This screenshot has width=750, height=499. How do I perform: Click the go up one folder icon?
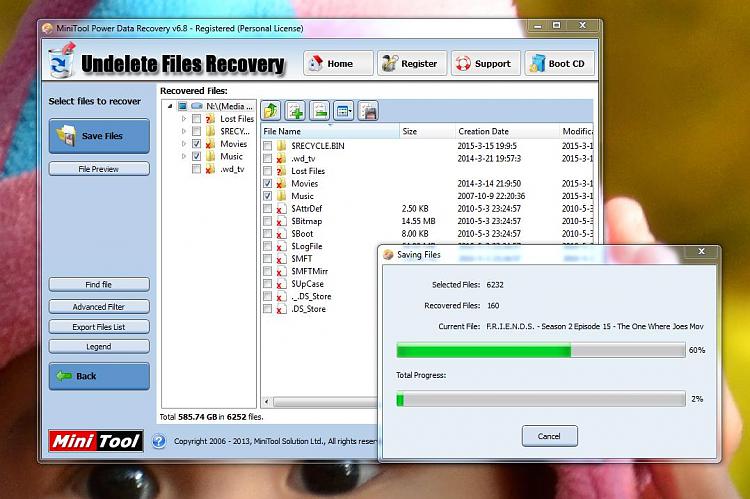point(271,111)
